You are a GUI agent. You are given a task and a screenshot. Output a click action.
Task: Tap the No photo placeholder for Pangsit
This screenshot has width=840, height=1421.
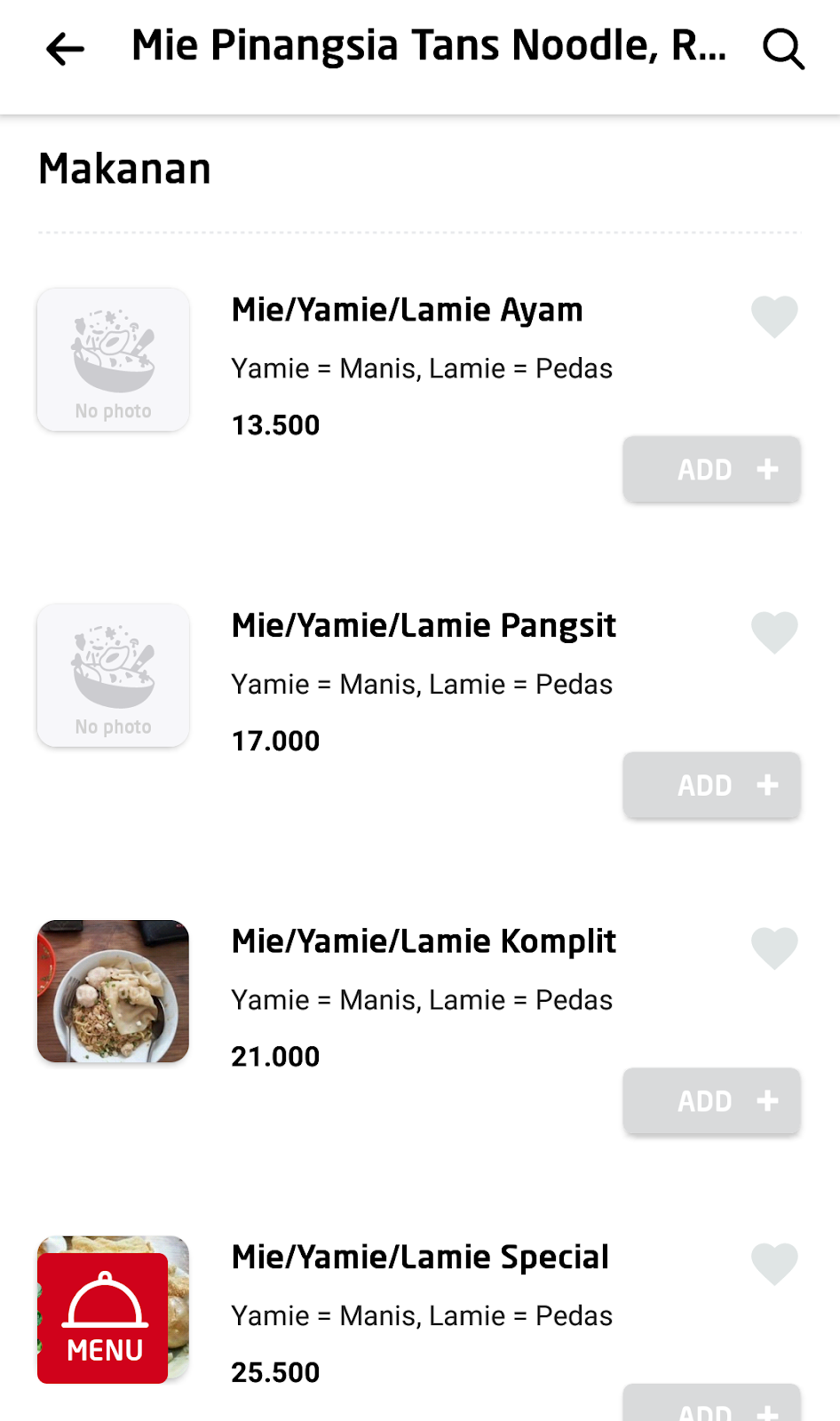(113, 676)
